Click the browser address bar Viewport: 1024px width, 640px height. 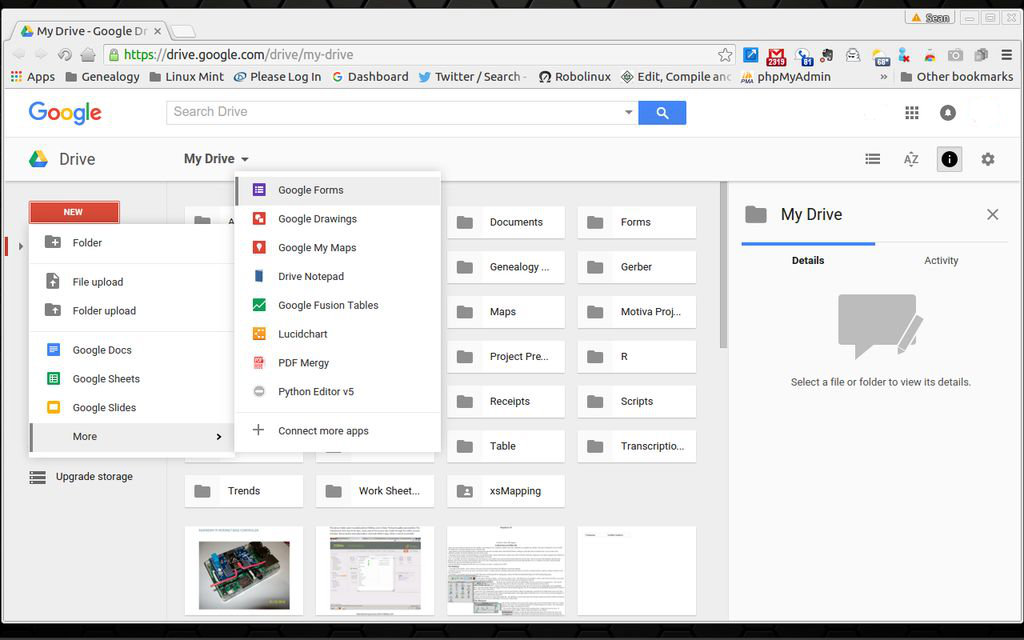pos(418,55)
